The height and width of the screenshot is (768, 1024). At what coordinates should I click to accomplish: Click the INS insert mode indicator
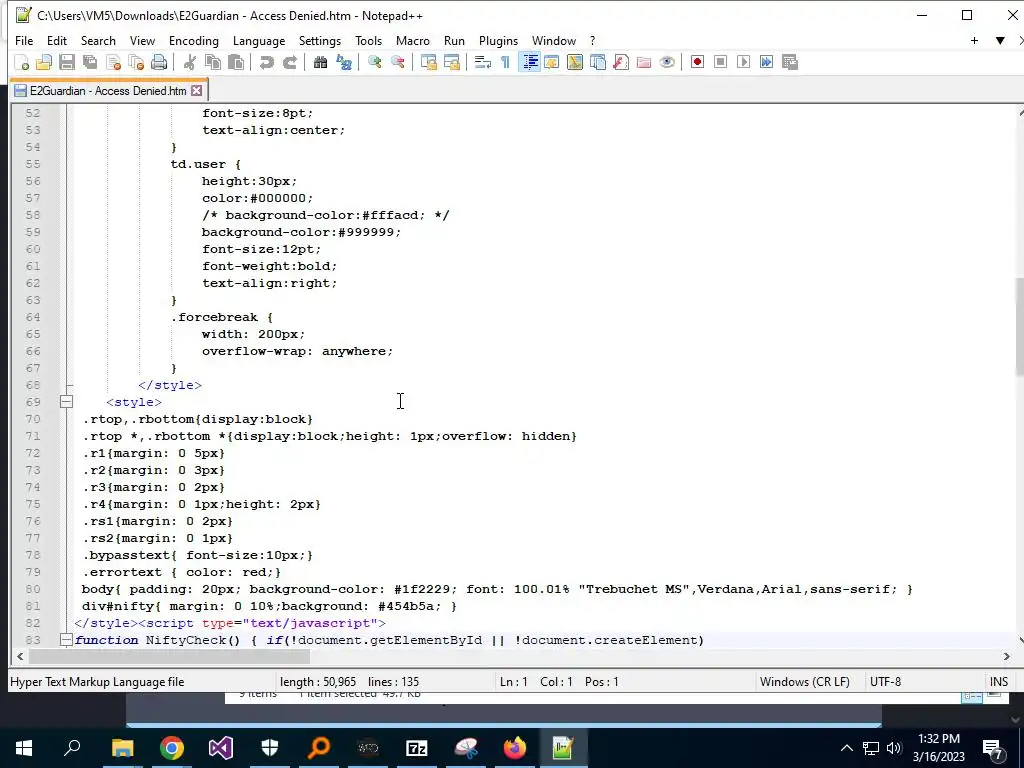999,682
